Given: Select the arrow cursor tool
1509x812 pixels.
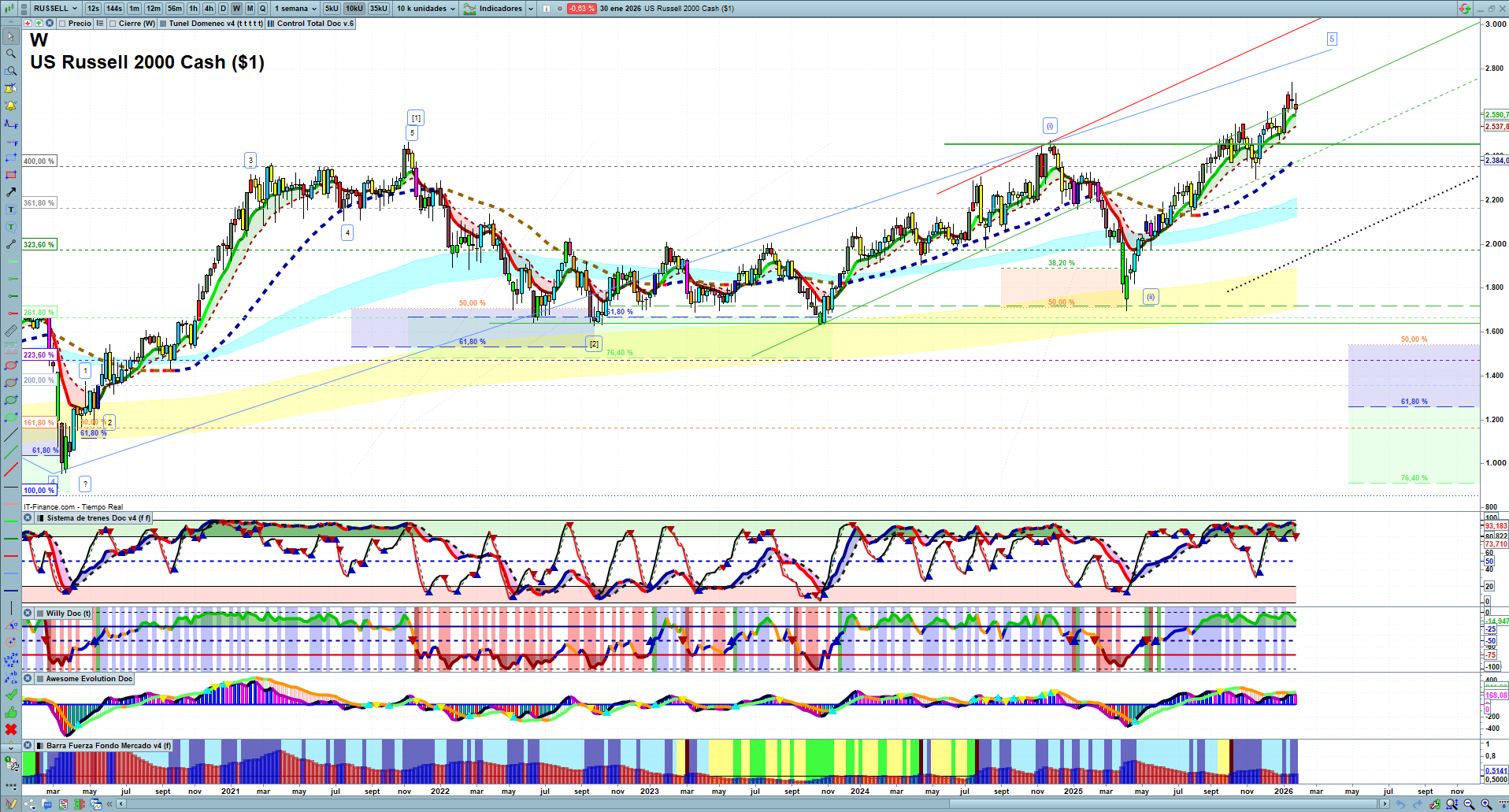Looking at the screenshot, I should [11, 36].
